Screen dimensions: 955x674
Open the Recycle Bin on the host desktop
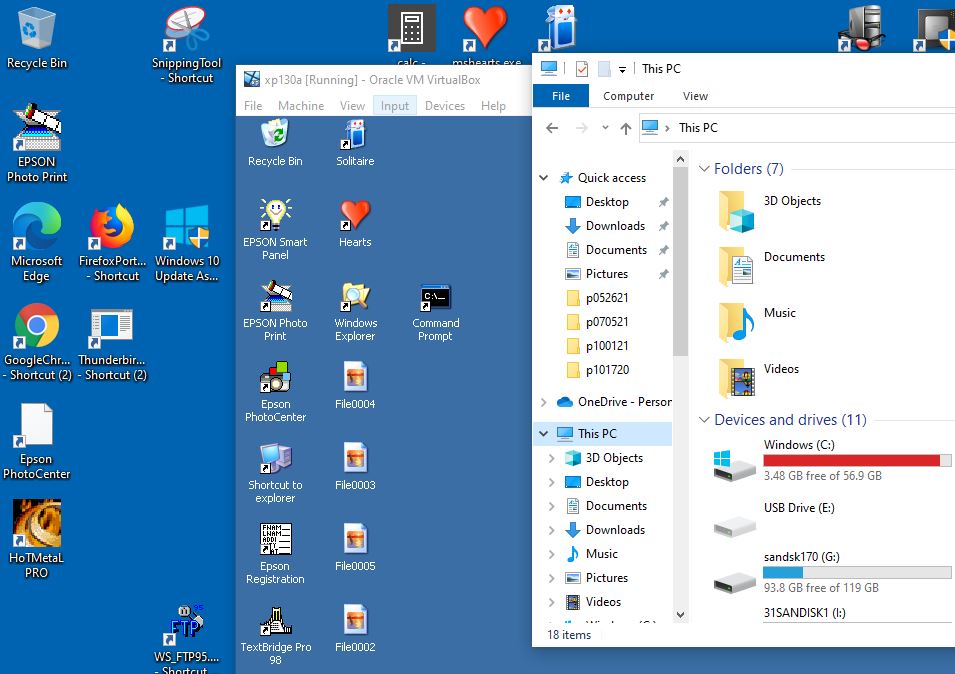(37, 38)
